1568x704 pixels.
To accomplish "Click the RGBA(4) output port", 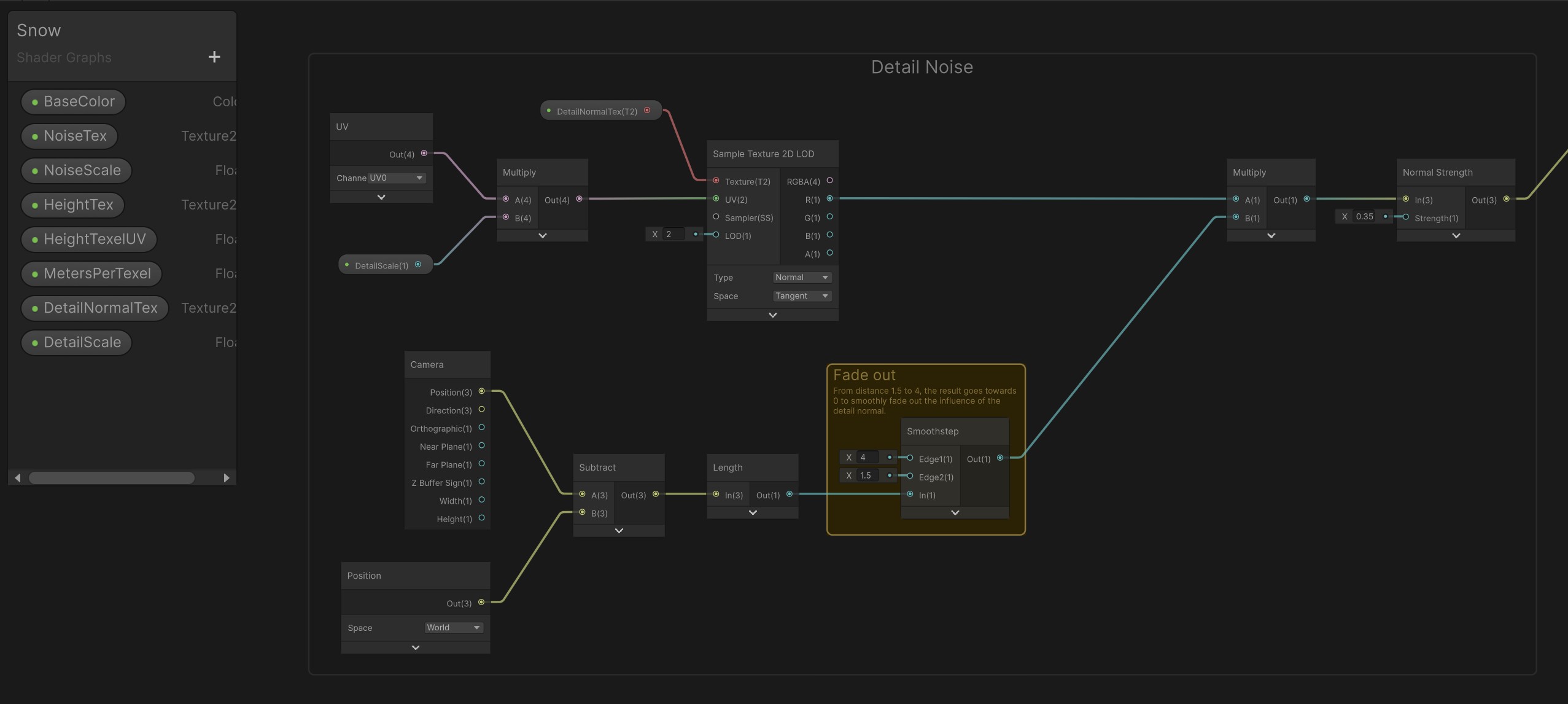I will coord(829,181).
